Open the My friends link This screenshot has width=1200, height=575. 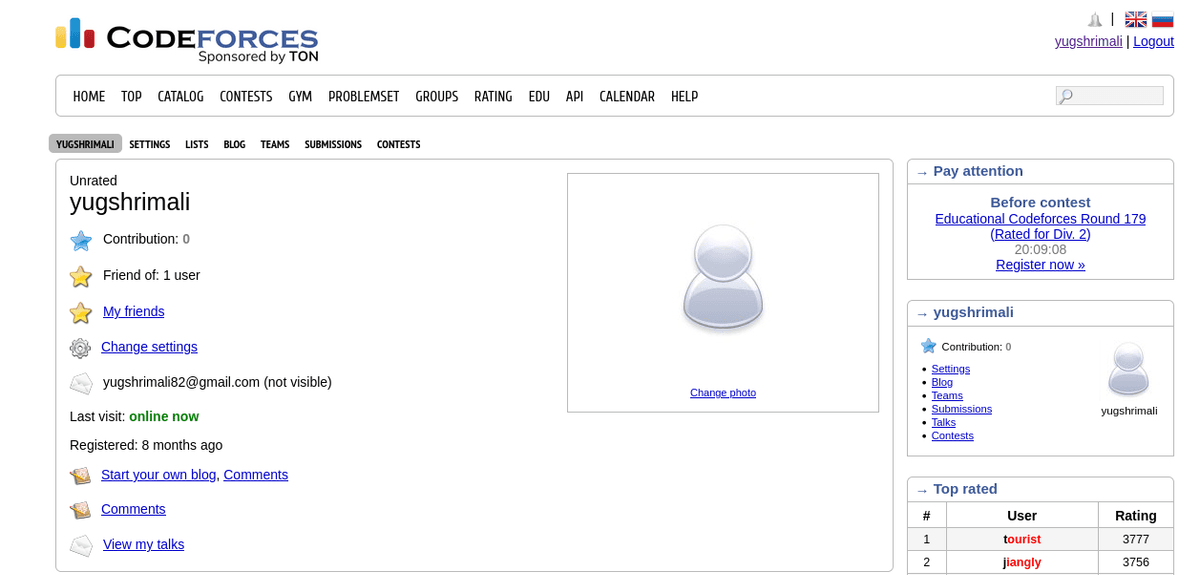pos(134,311)
